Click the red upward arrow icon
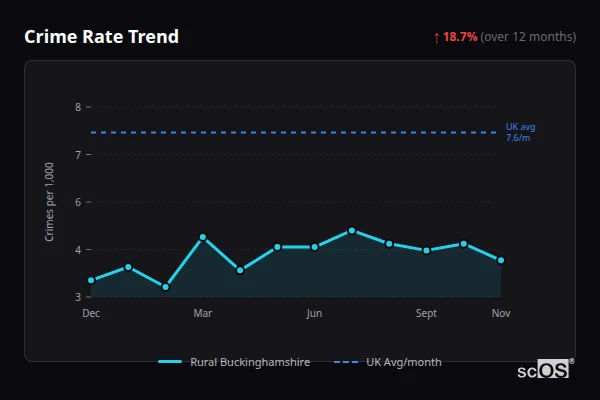Viewport: 600px width, 400px height. 437,38
